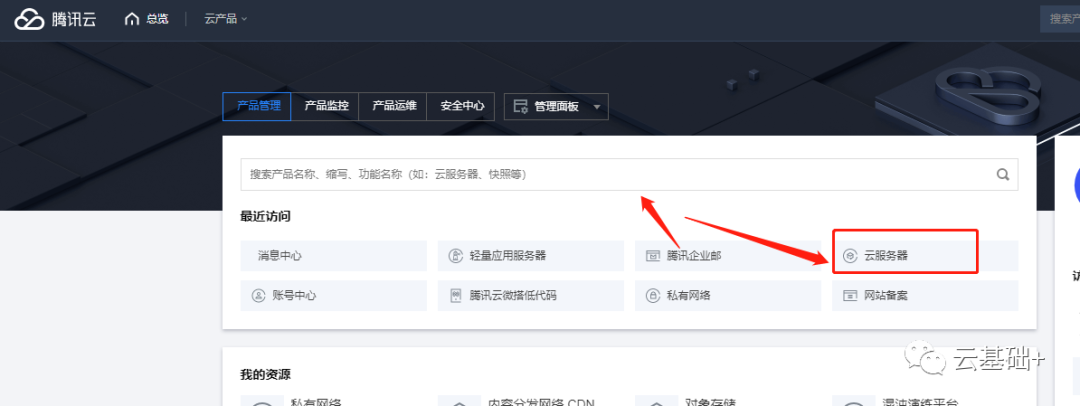
Task: Open 私有网络 recent shortcut
Action: pyautogui.click(x=728, y=296)
